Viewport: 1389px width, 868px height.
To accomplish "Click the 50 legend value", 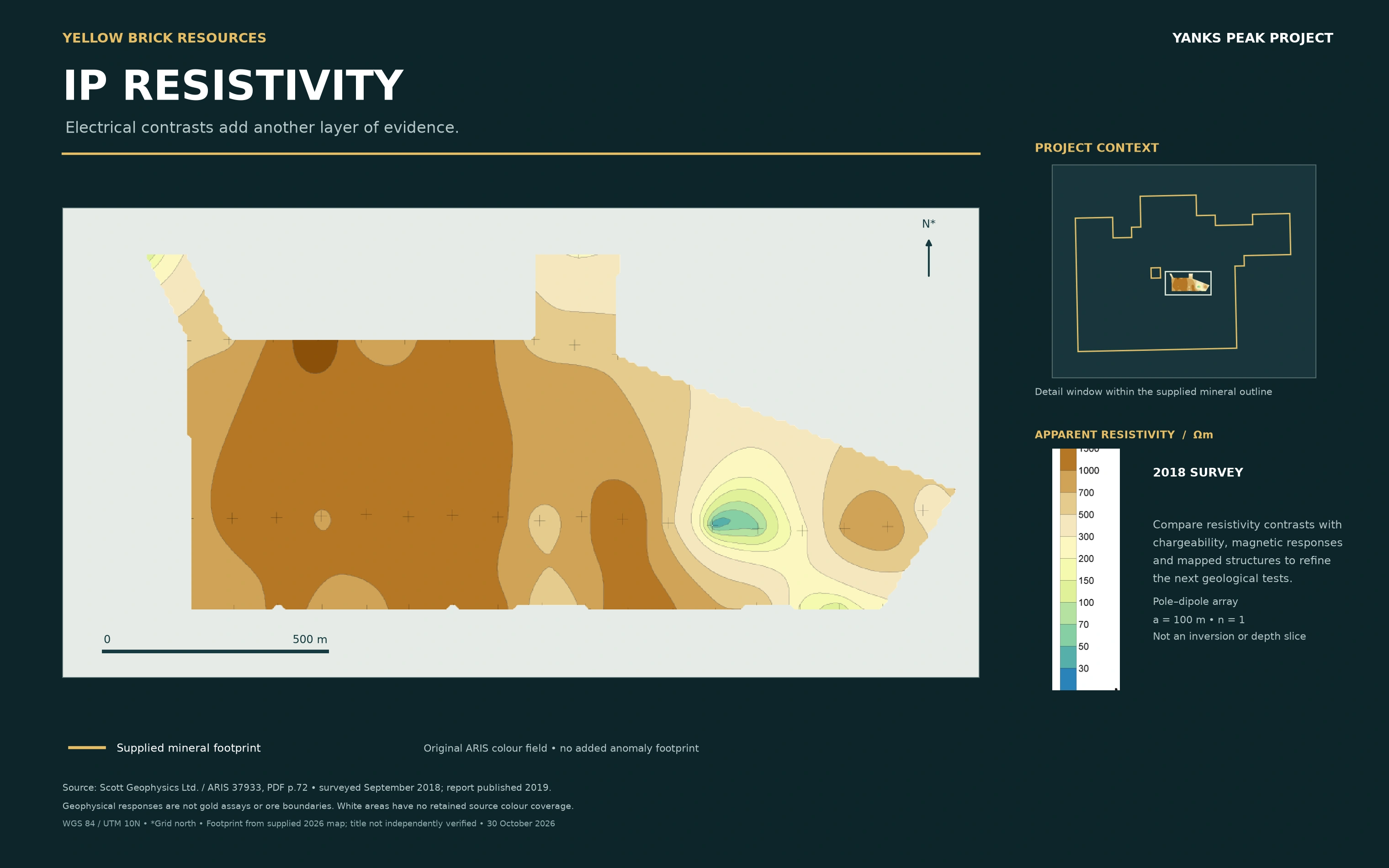I will [x=1084, y=646].
